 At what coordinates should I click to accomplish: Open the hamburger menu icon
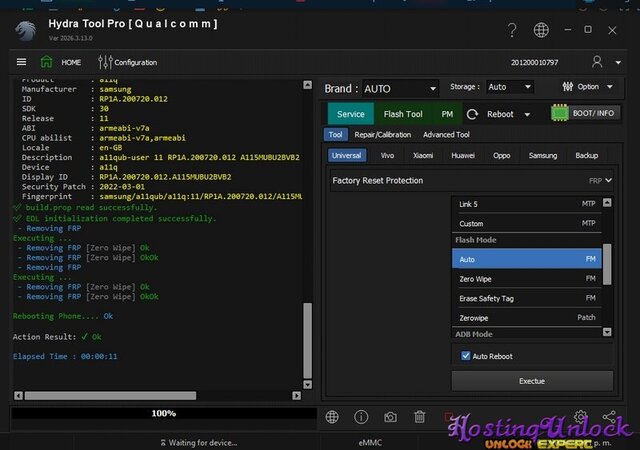[x=22, y=62]
